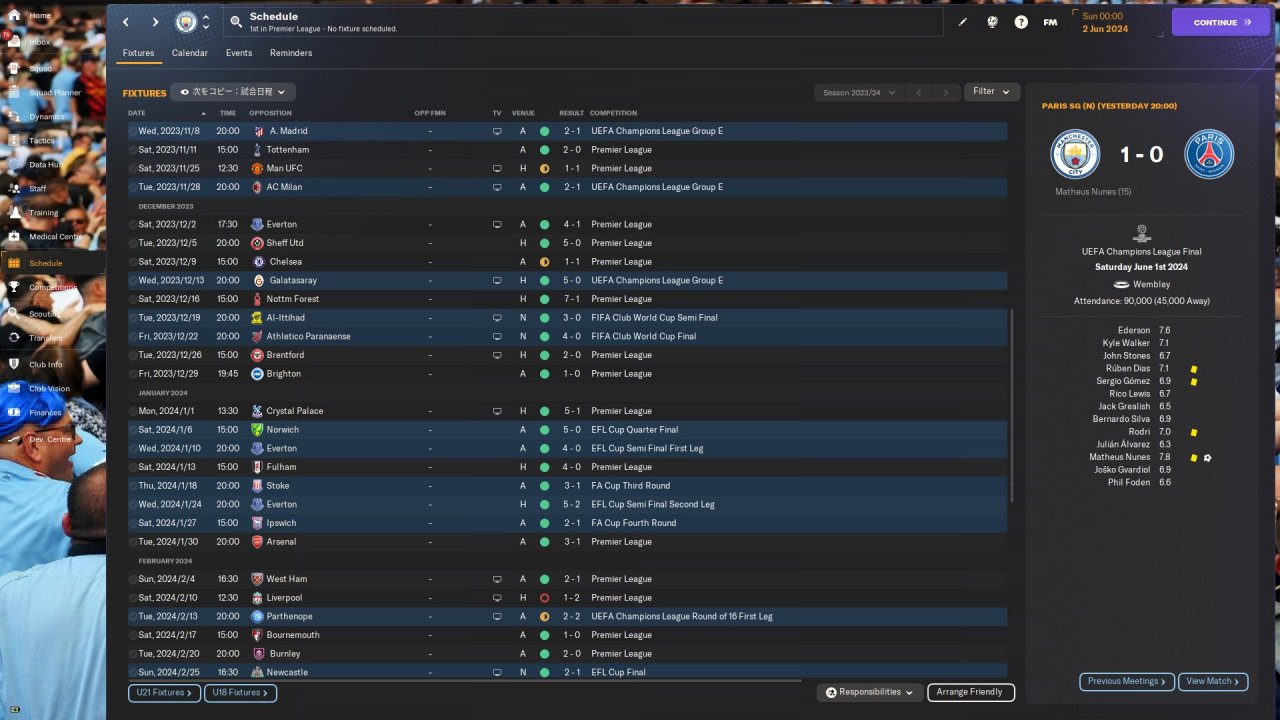
Task: Click the Paris SG crest in match panel
Action: 1209,154
